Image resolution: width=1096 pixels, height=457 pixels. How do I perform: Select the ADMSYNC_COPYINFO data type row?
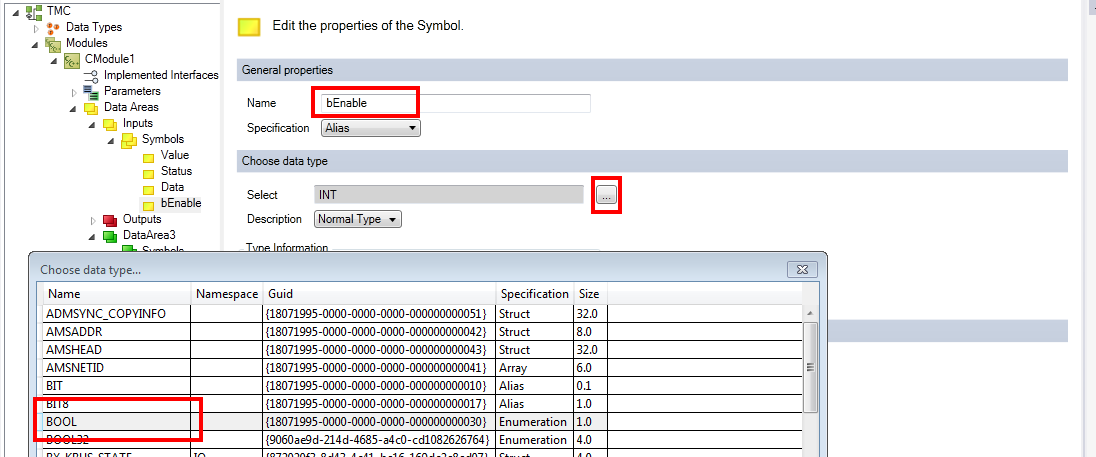pos(422,314)
